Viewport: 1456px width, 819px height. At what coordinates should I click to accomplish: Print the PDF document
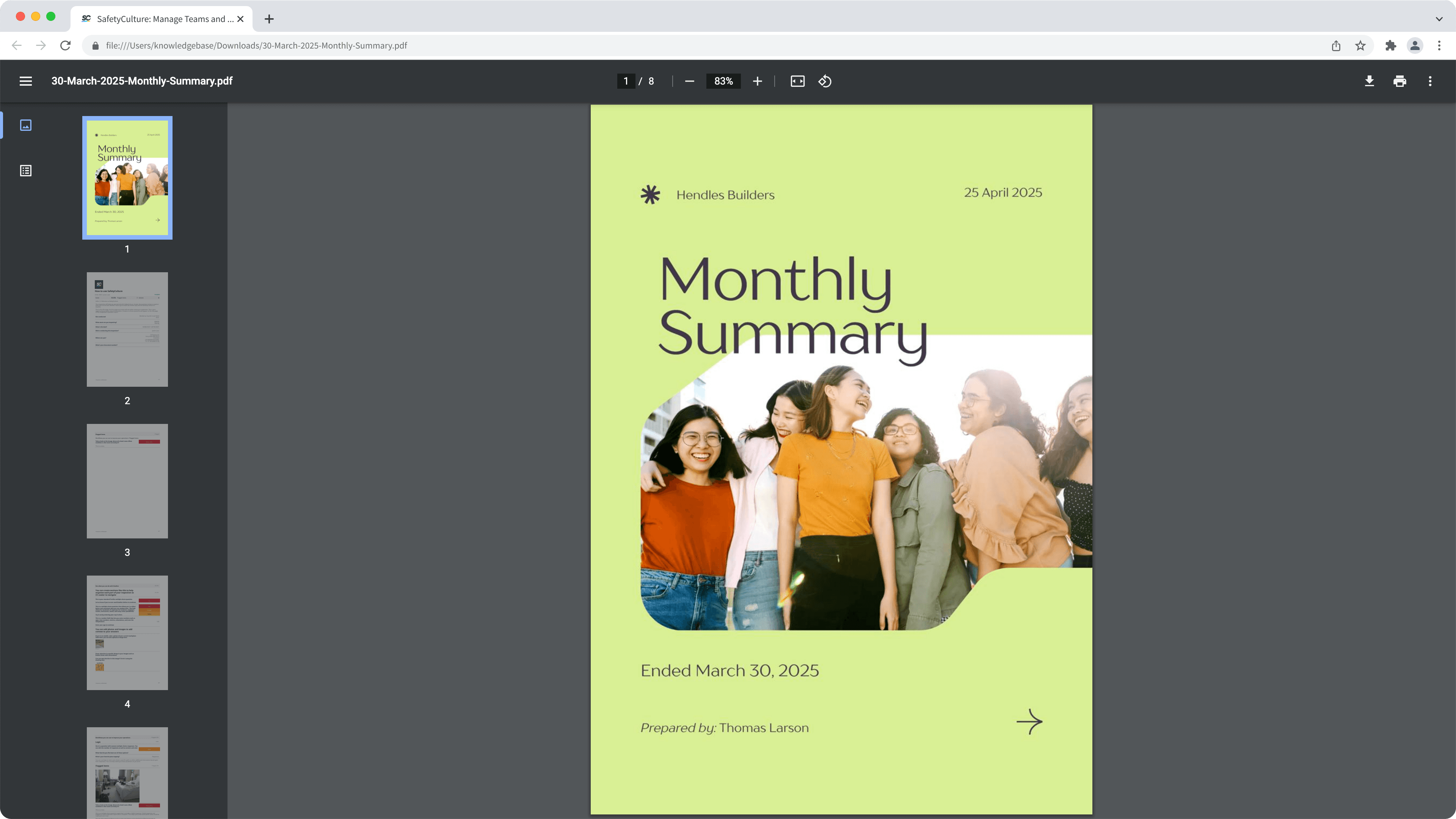tap(1400, 81)
